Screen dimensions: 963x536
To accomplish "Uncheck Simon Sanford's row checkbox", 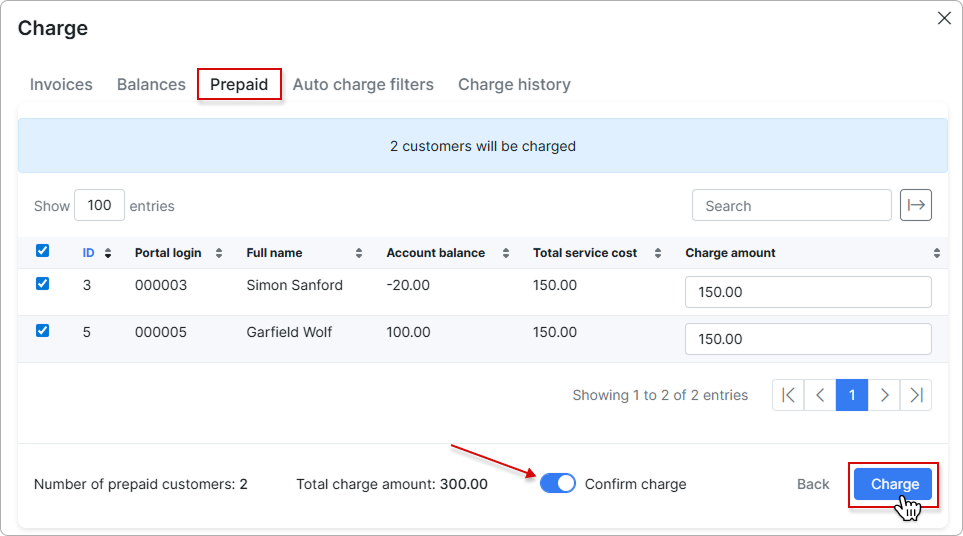I will [42, 284].
